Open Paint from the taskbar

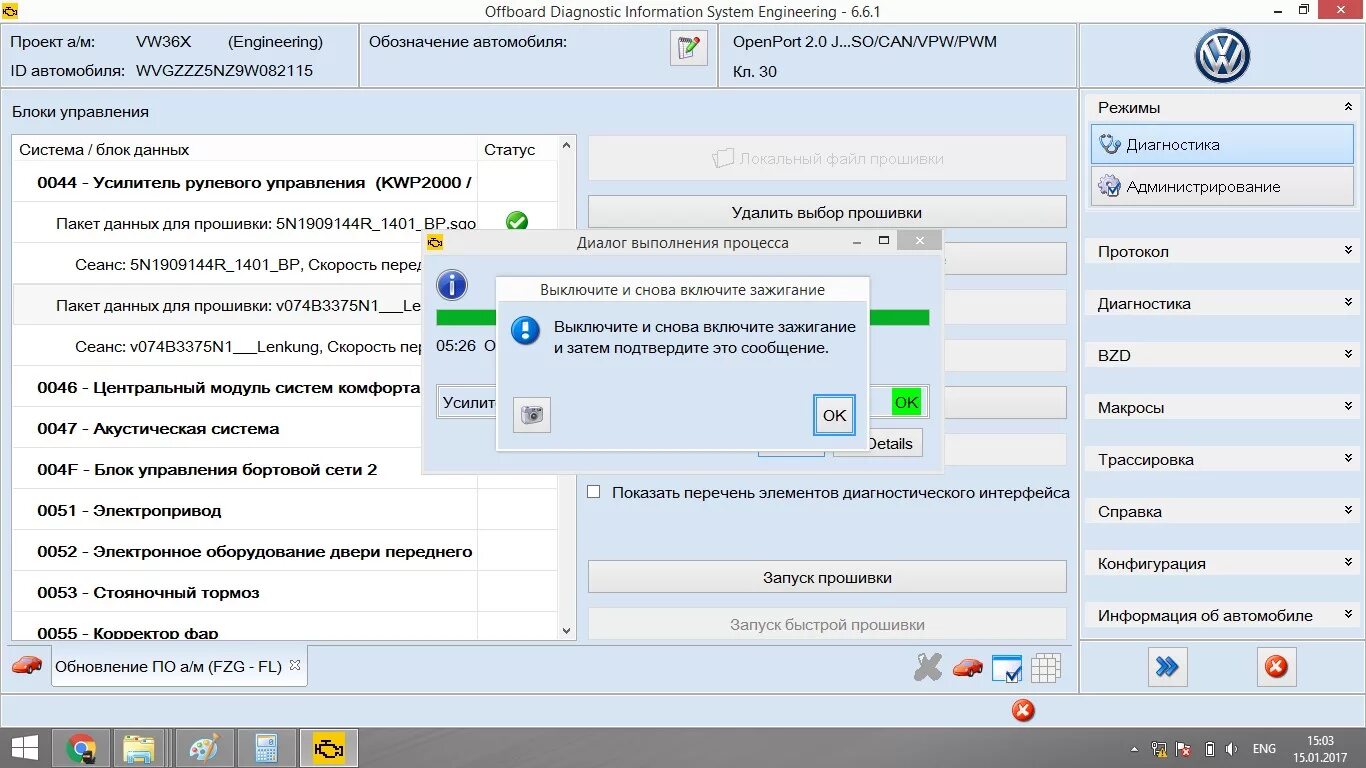(204, 748)
